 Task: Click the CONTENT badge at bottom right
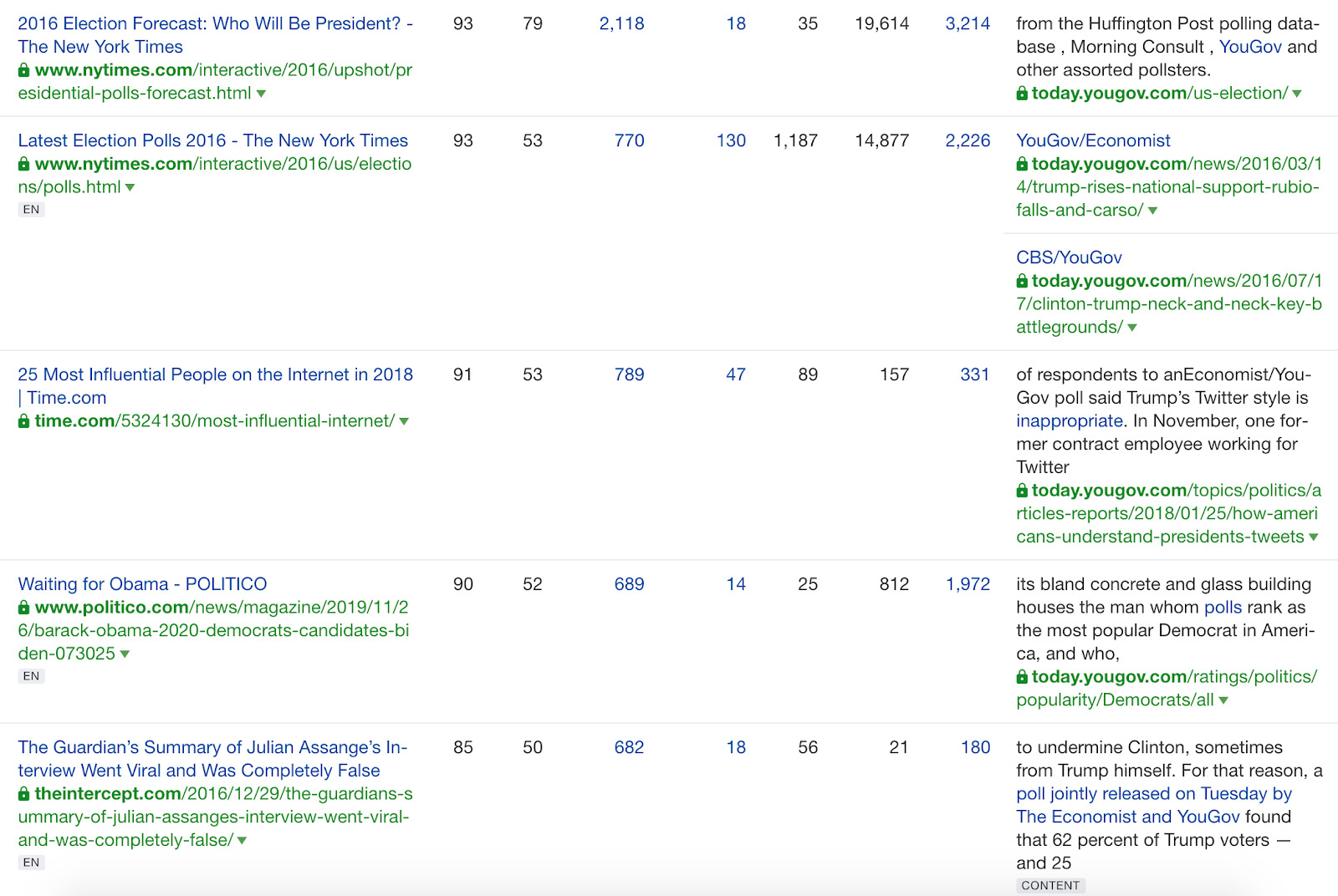pos(1050,885)
